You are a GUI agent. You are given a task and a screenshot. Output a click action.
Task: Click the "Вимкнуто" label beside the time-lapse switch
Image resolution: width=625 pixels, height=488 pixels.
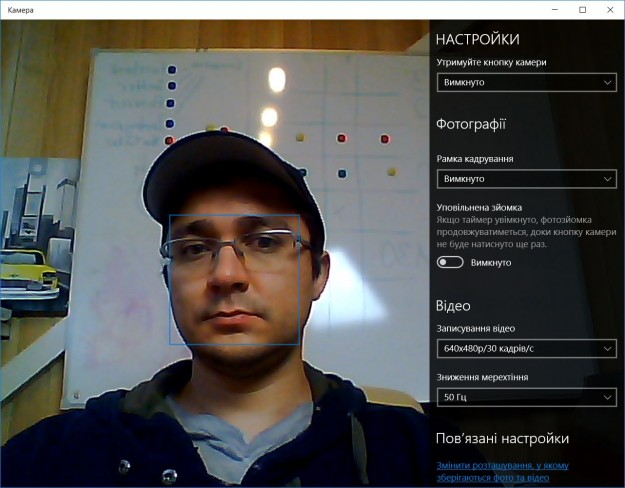pos(491,262)
